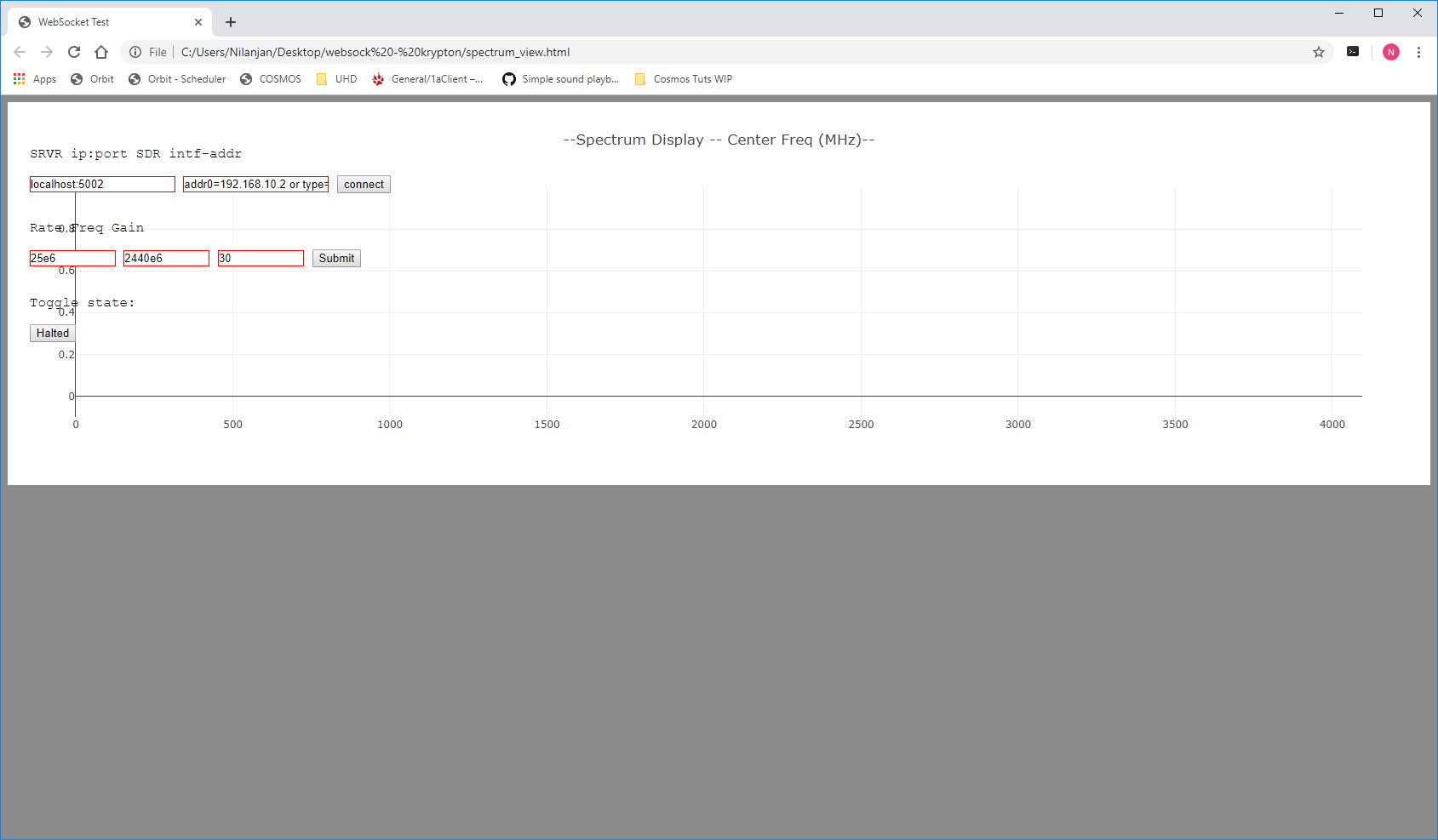
Task: Click the Home icon in toolbar
Action: pyautogui.click(x=101, y=52)
